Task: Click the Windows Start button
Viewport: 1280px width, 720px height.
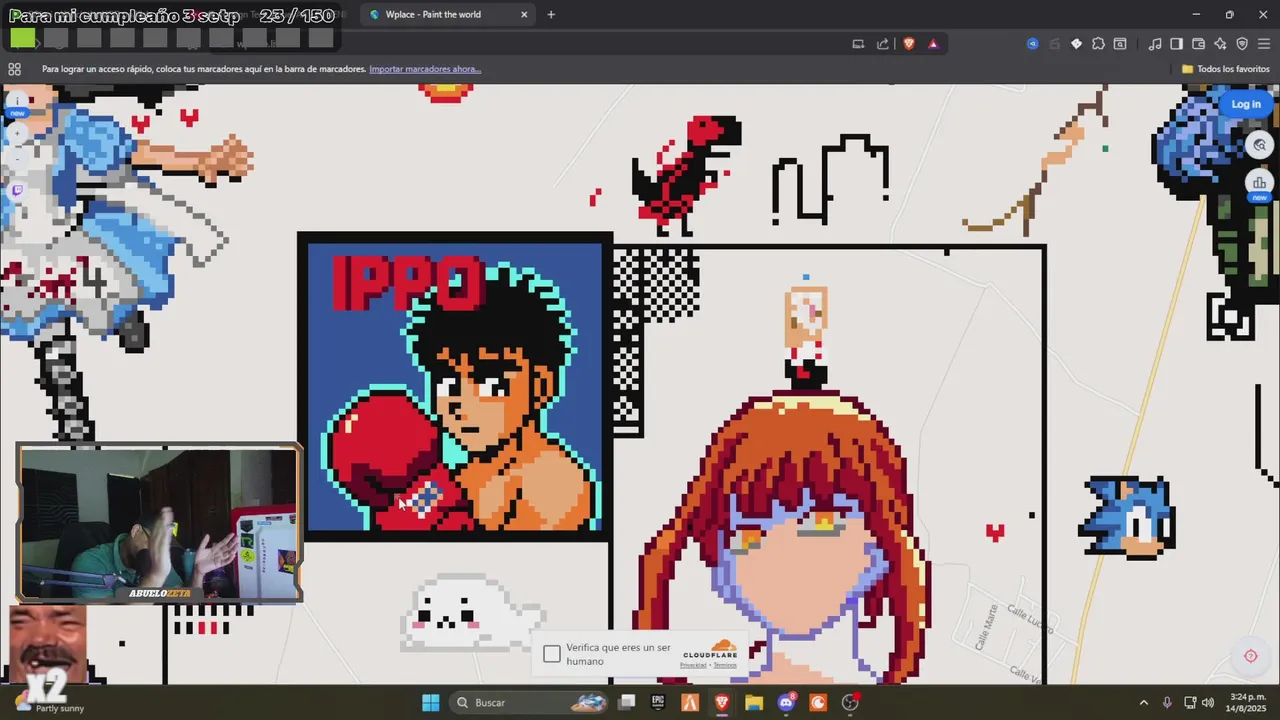Action: [x=431, y=702]
